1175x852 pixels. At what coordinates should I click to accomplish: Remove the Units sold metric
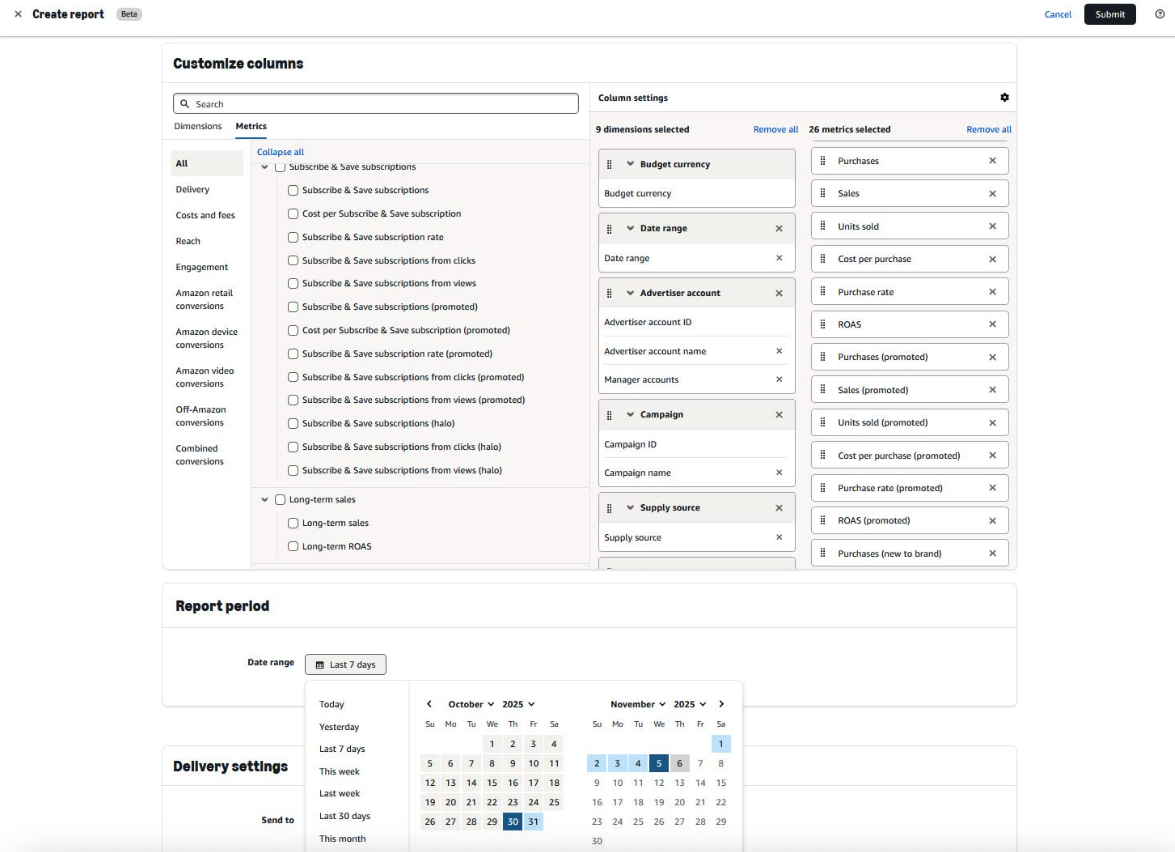(x=992, y=226)
